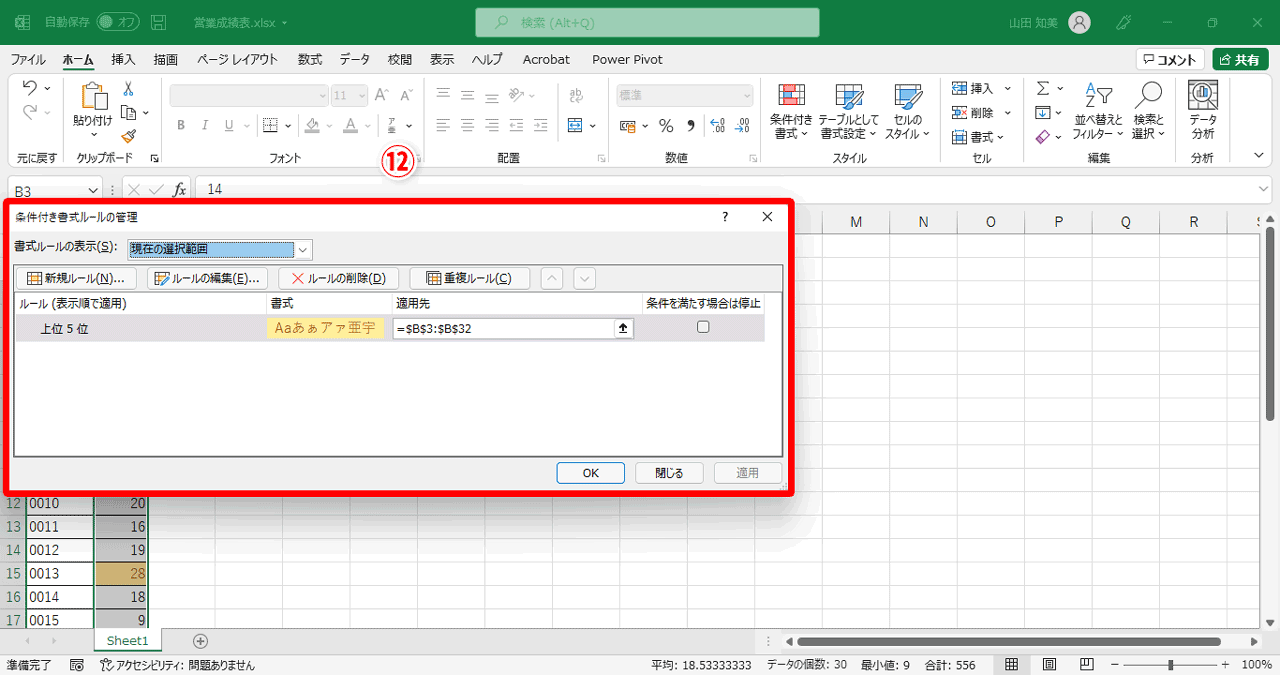This screenshot has height=675, width=1280.
Task: Open Conditional Formatting (条件付き書式)
Action: 792,111
